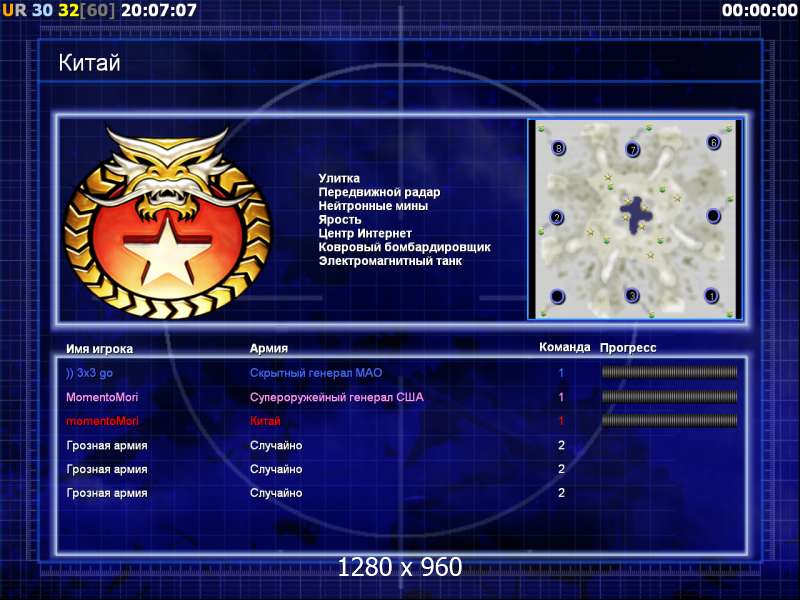Select start position 1 on the map
This screenshot has width=800, height=600.
click(711, 295)
